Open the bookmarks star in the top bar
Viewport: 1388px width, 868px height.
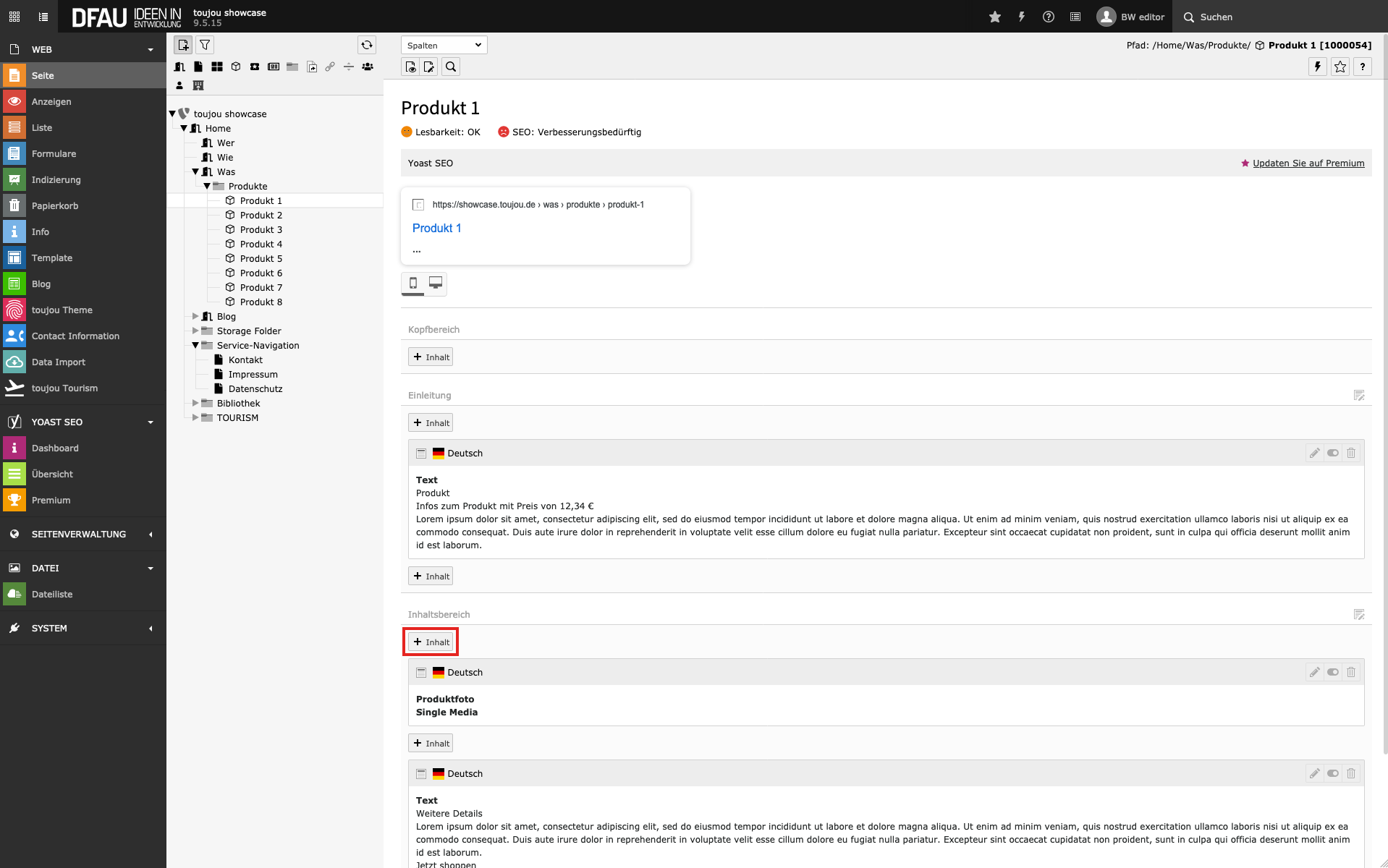(x=995, y=17)
